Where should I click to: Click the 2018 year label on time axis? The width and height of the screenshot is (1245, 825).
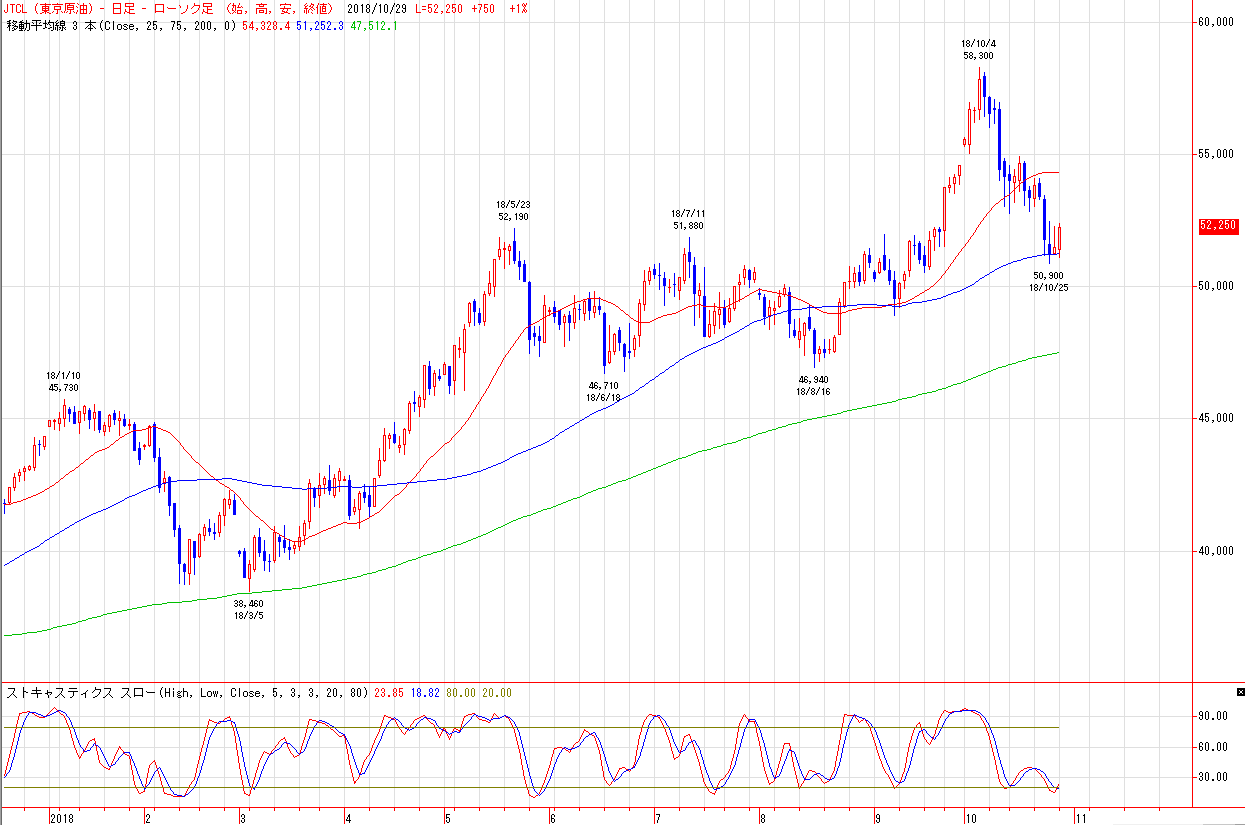coord(64,817)
